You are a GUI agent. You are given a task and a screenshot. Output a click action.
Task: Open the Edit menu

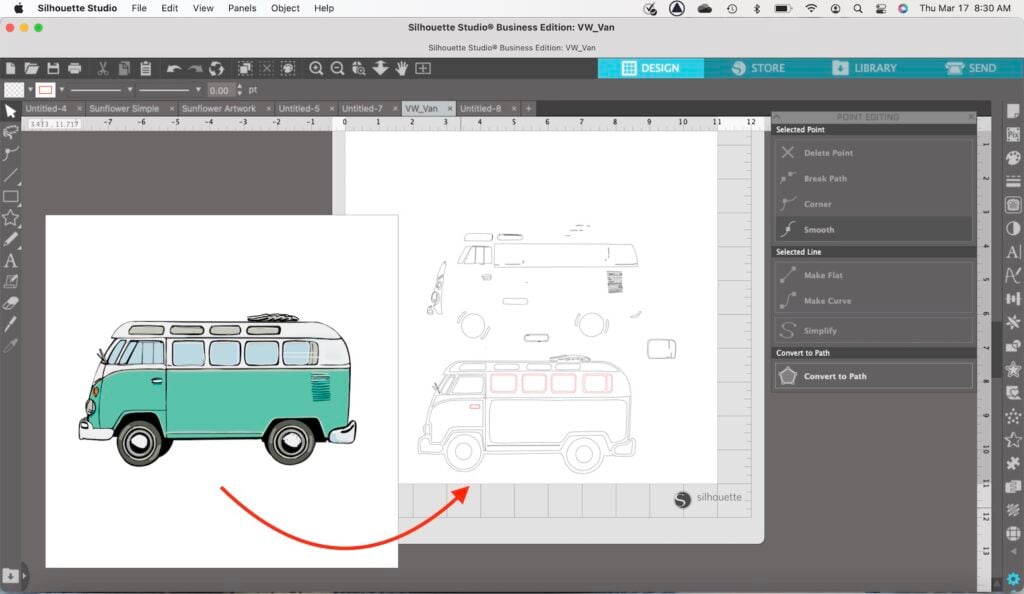170,8
